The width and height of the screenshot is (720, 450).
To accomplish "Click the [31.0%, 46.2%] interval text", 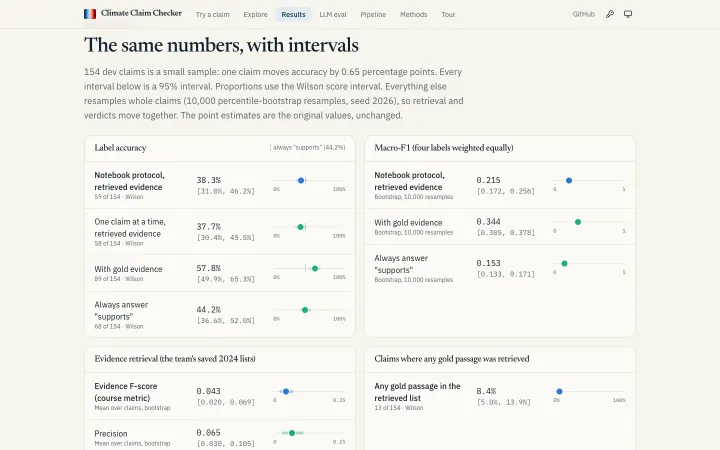I will point(225,191).
